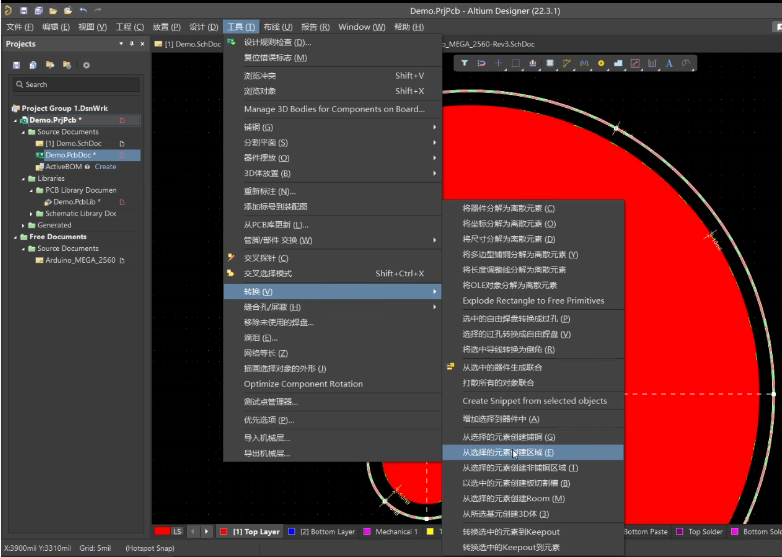Open the 分割平面 (S) submenu
This screenshot has height=557, width=782.
point(333,143)
